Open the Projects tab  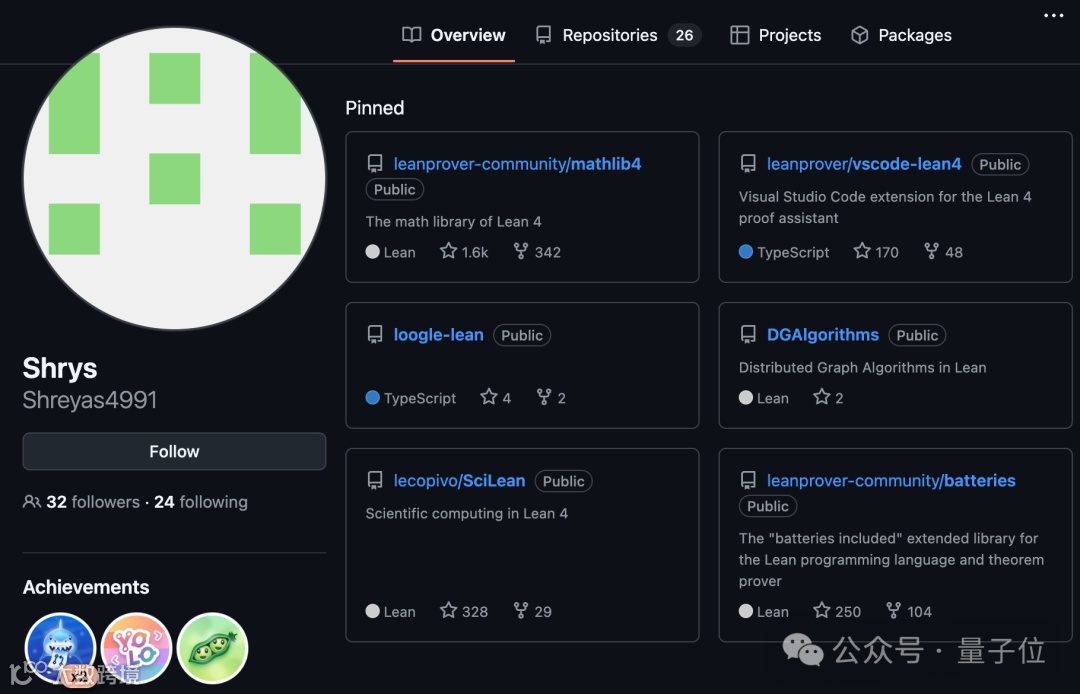tap(776, 35)
